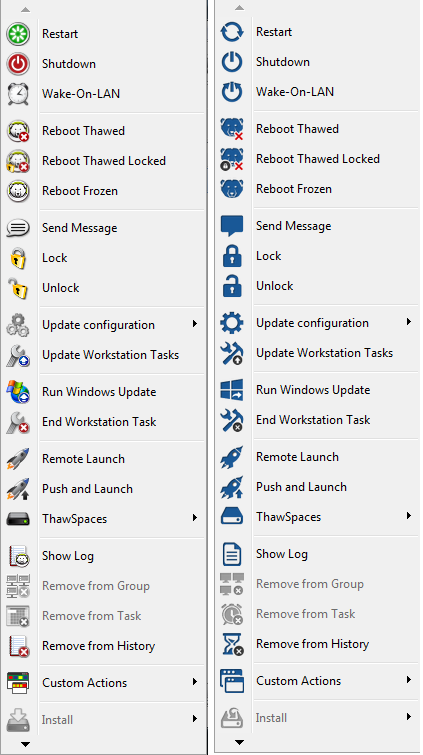Click the alarm clock Wake-On-LAN icon

[x=18, y=94]
